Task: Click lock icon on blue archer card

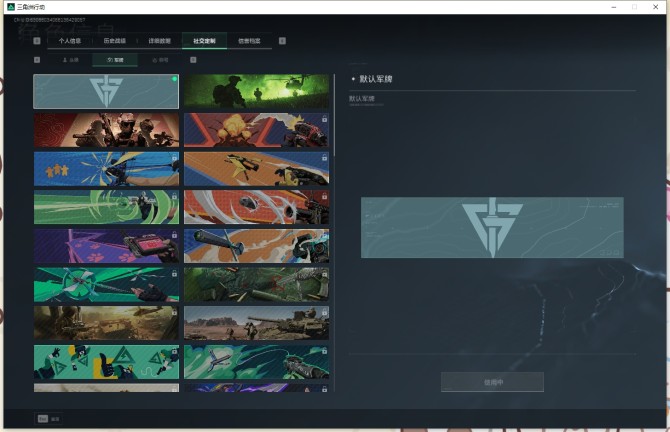Action: point(174,158)
